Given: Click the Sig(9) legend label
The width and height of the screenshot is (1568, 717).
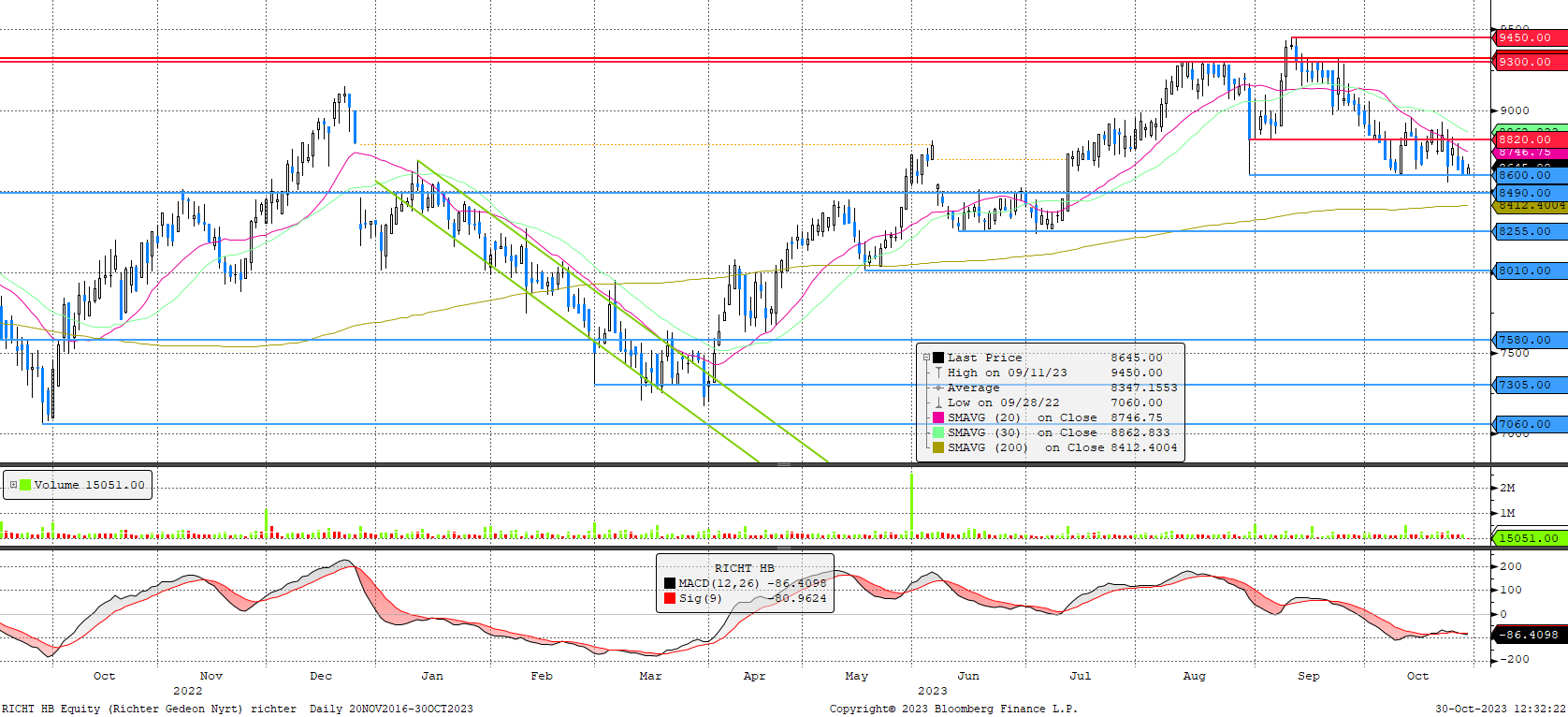Looking at the screenshot, I should tap(700, 598).
